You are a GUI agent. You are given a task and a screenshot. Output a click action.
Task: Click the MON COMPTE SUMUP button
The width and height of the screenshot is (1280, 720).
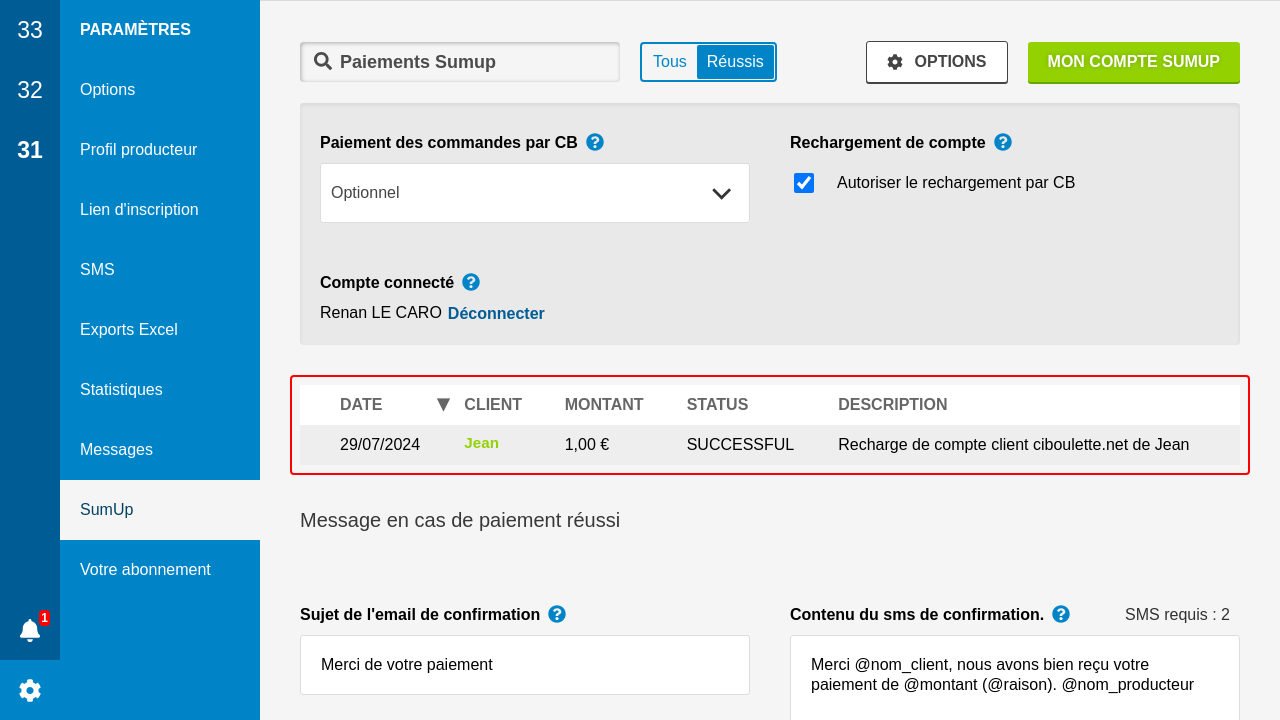1133,62
